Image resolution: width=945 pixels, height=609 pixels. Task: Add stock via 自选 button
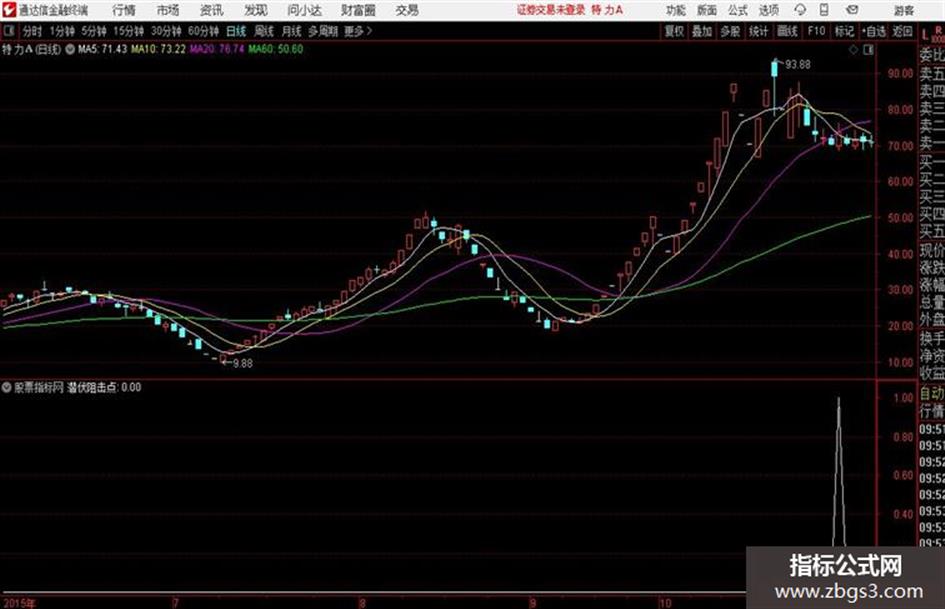[x=874, y=31]
